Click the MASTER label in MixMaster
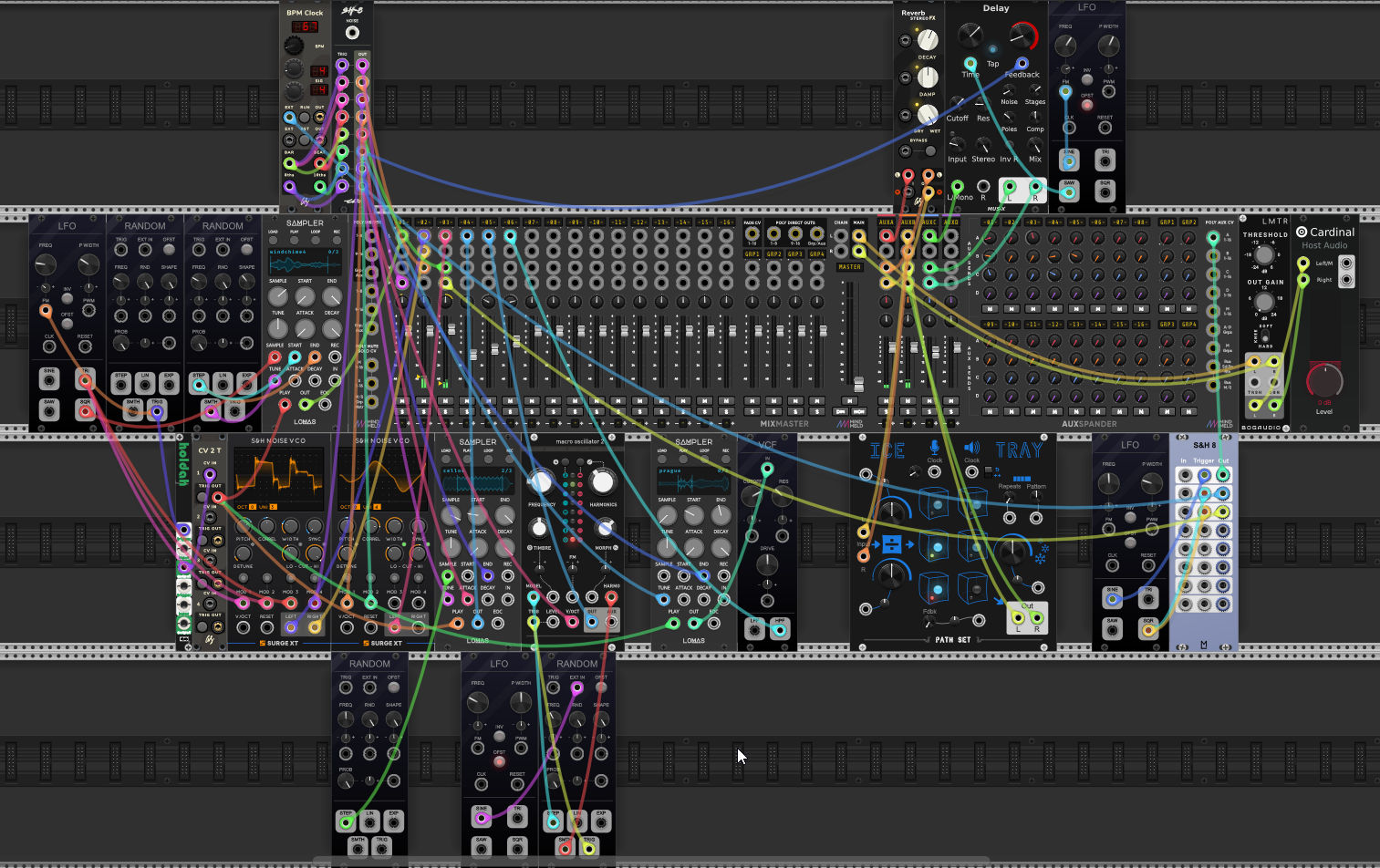Viewport: 1380px width, 868px height. (849, 267)
